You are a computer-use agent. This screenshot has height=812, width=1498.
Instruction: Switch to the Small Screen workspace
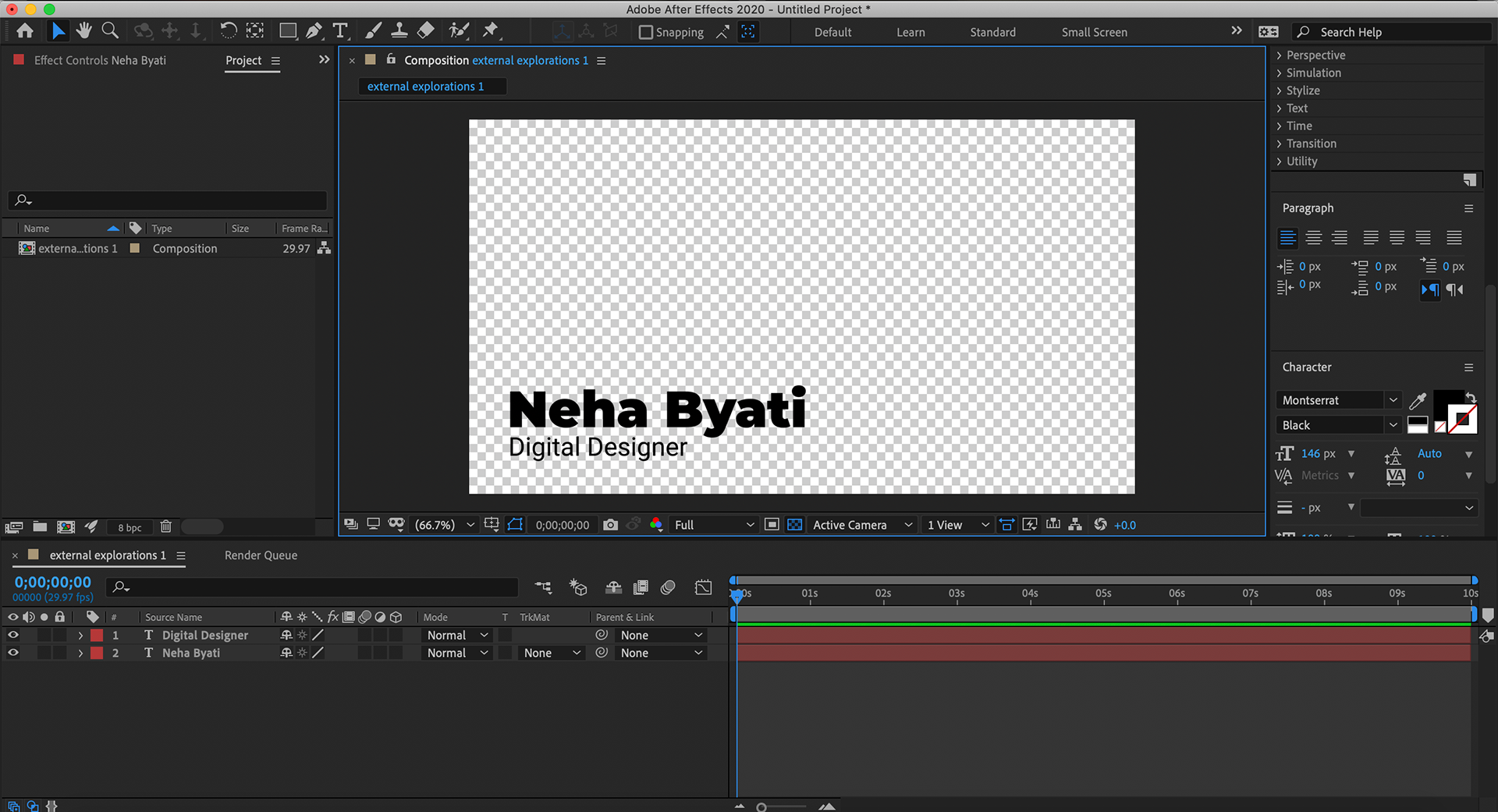(1094, 32)
